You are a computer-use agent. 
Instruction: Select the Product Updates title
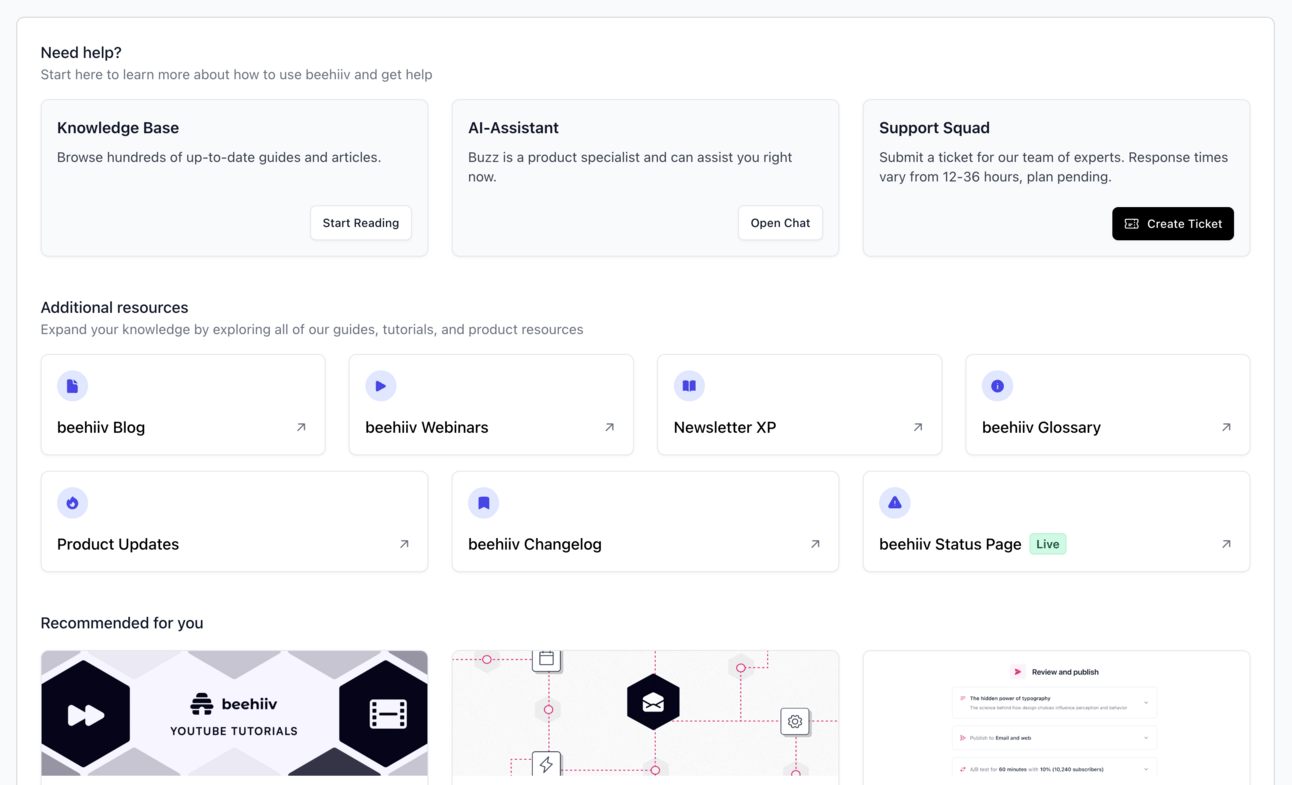pyautogui.click(x=118, y=544)
